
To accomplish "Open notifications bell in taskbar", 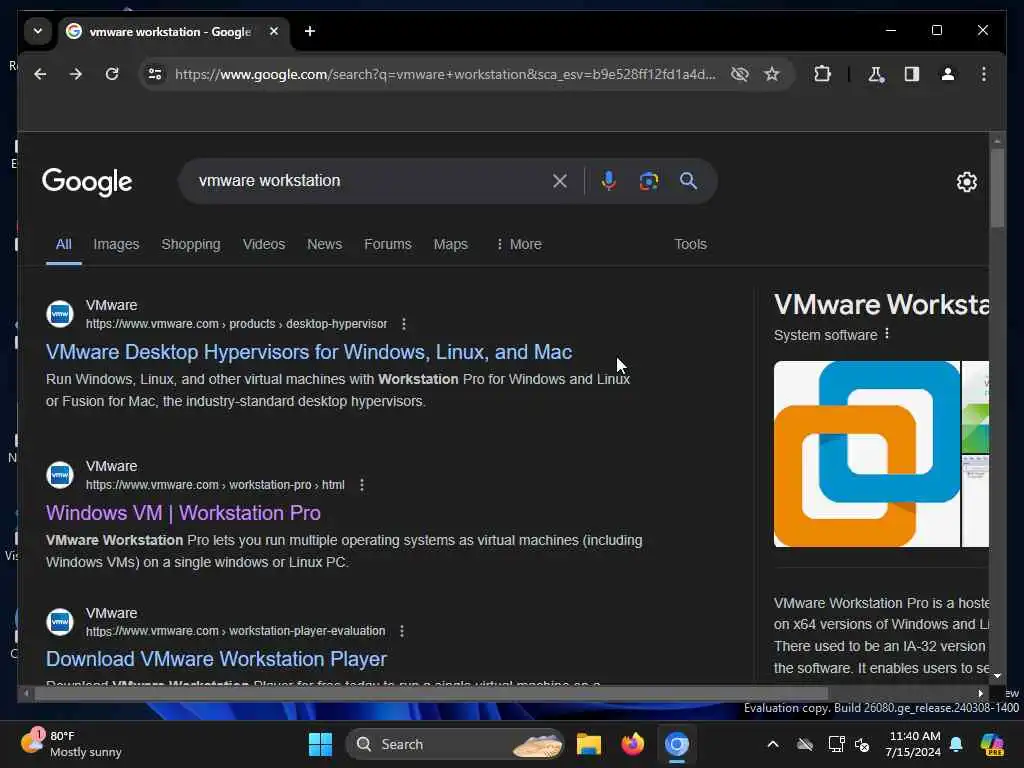I will [956, 744].
